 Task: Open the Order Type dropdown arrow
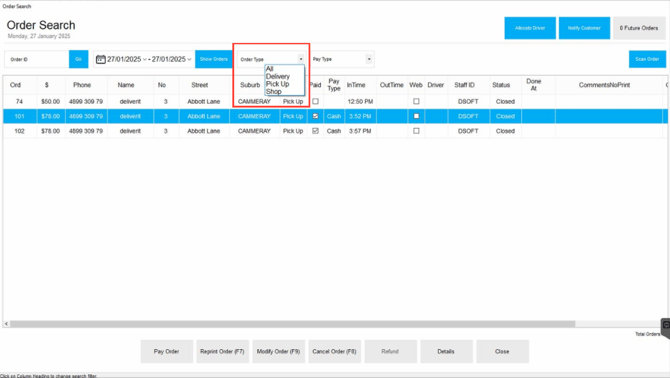pyautogui.click(x=301, y=59)
